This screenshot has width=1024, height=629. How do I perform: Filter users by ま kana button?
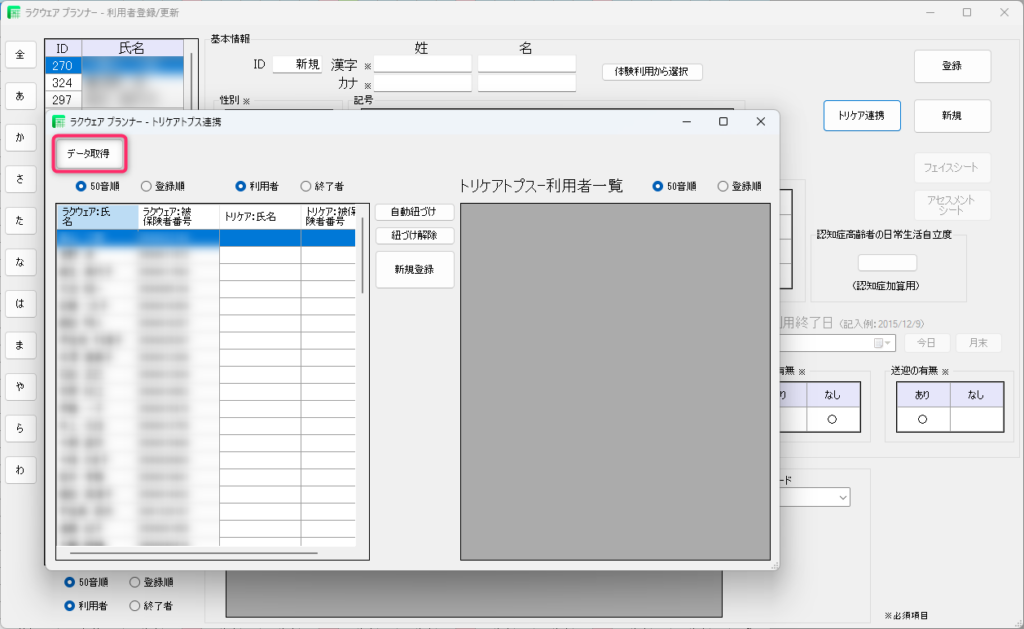tap(20, 345)
